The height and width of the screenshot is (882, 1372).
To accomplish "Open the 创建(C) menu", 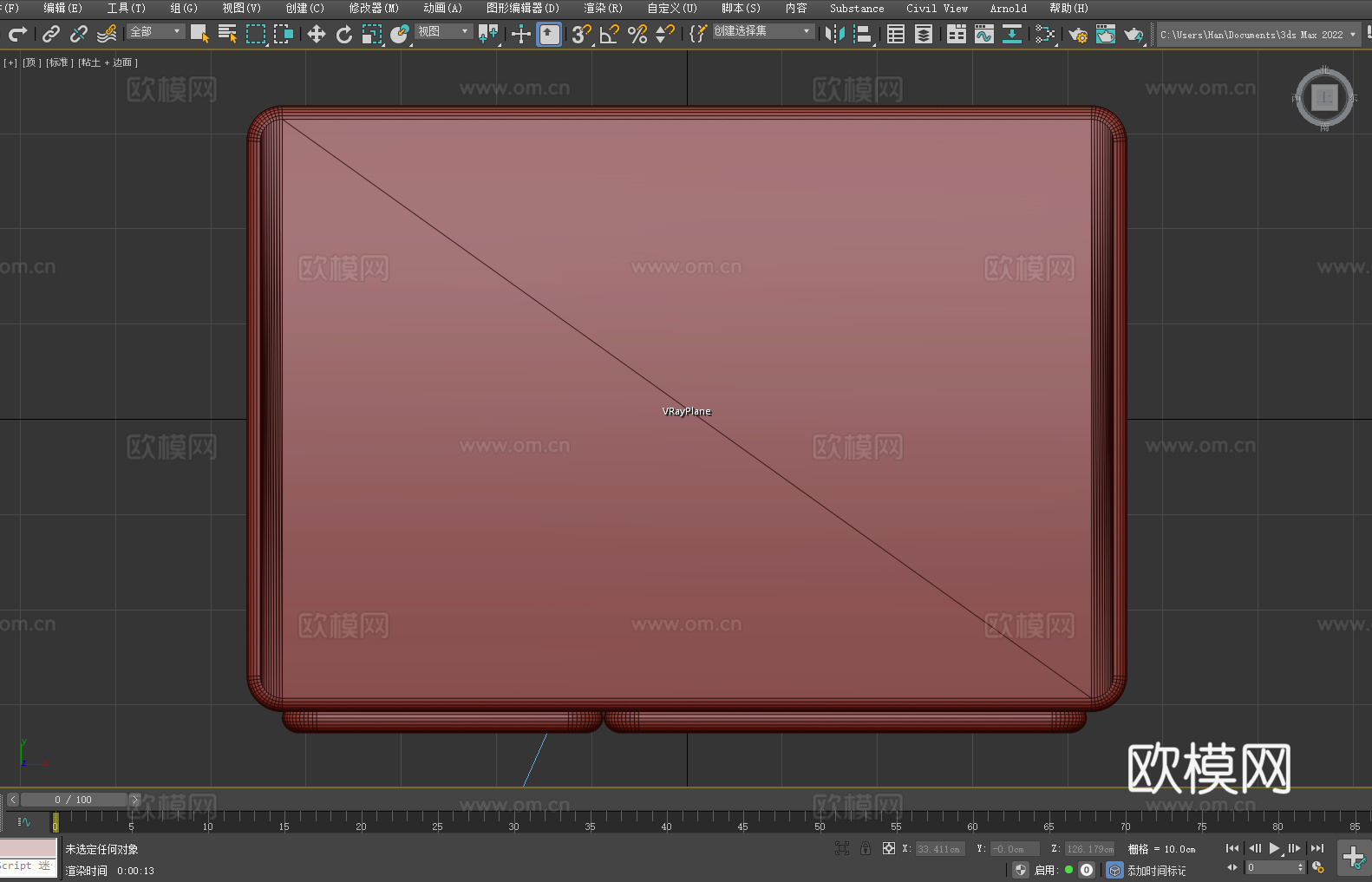I will tap(304, 8).
